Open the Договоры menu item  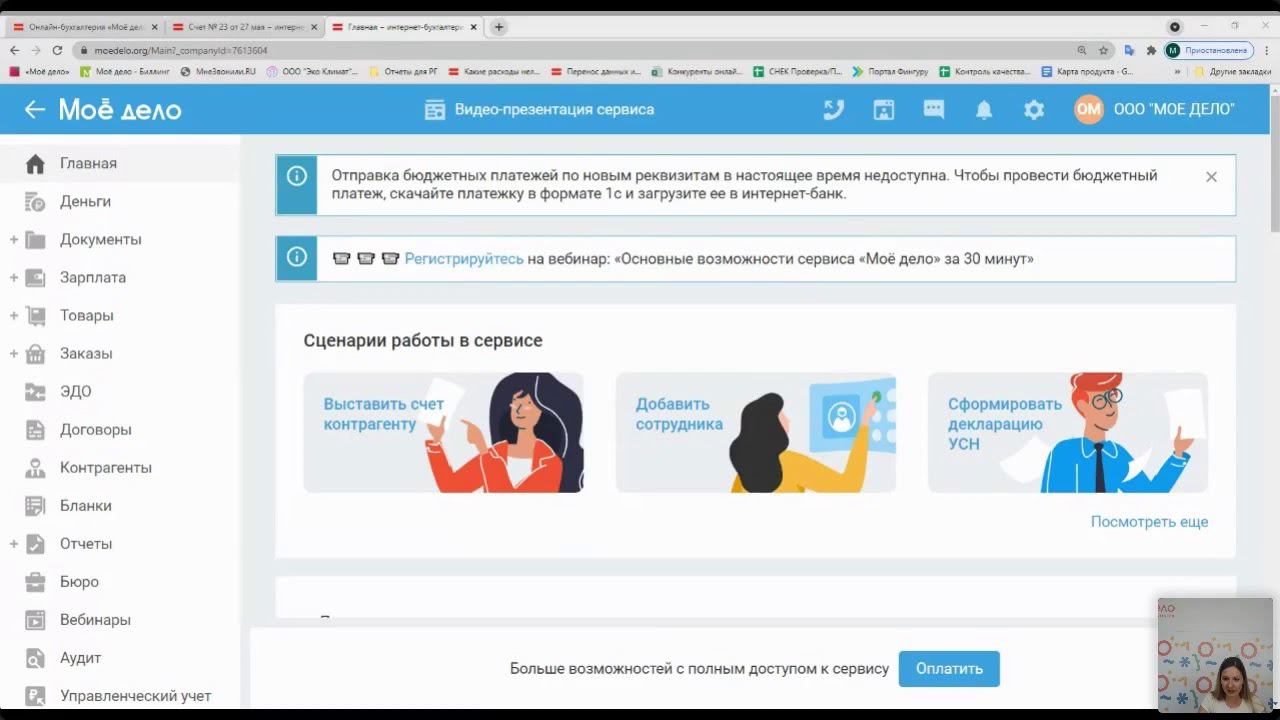pyautogui.click(x=120, y=430)
